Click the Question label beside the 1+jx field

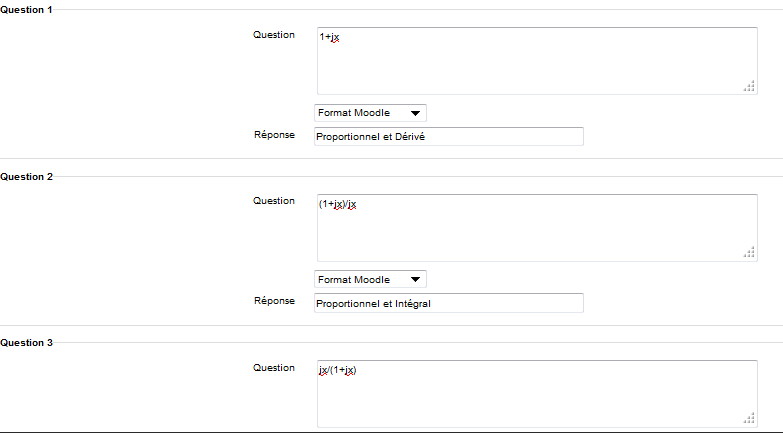tap(274, 35)
